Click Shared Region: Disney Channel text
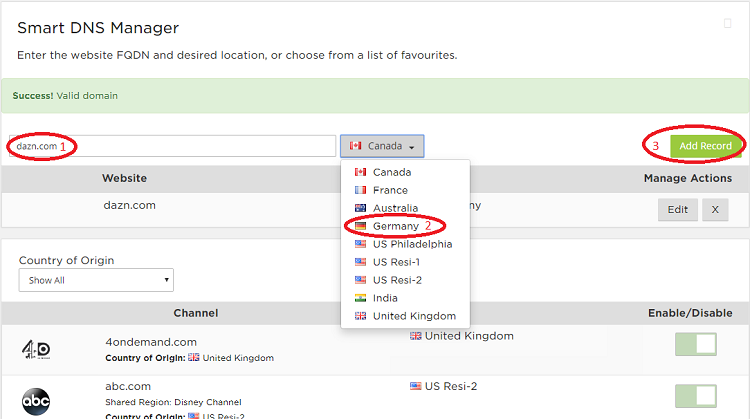Image resolution: width=750 pixels, height=419 pixels. coord(173,402)
